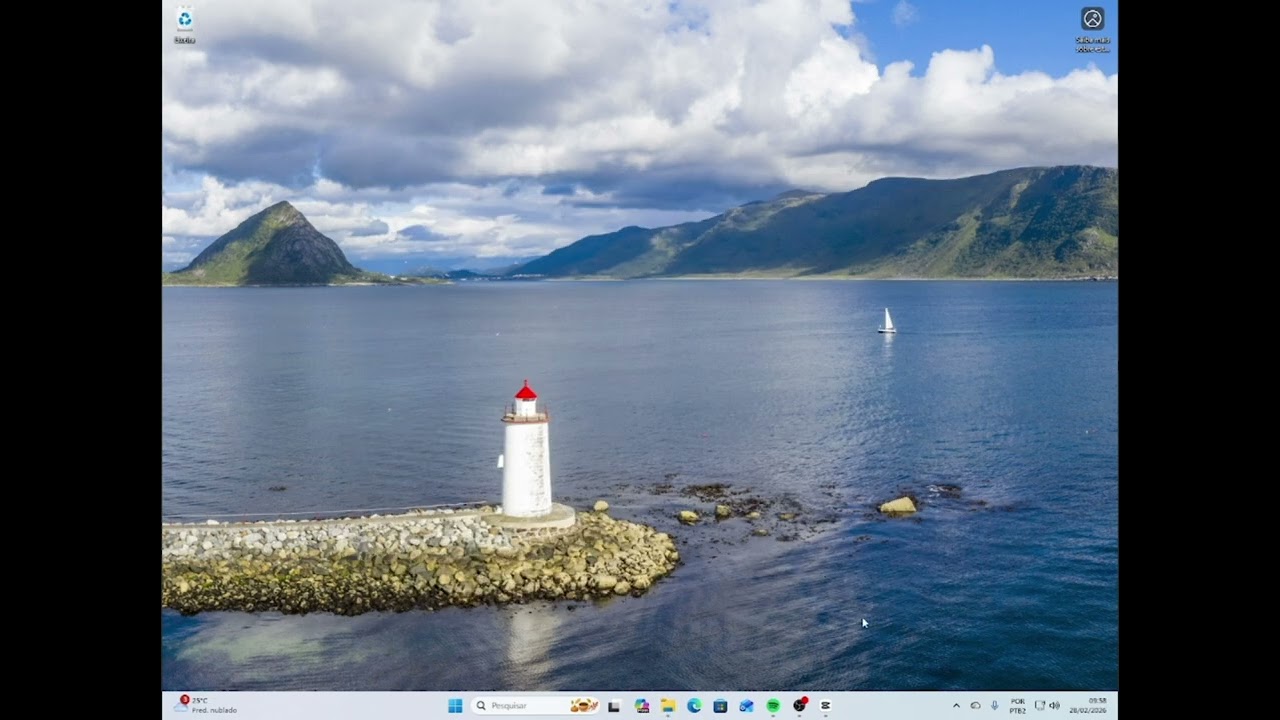1280x720 pixels.
Task: Open Spotify from the taskbar
Action: click(773, 705)
